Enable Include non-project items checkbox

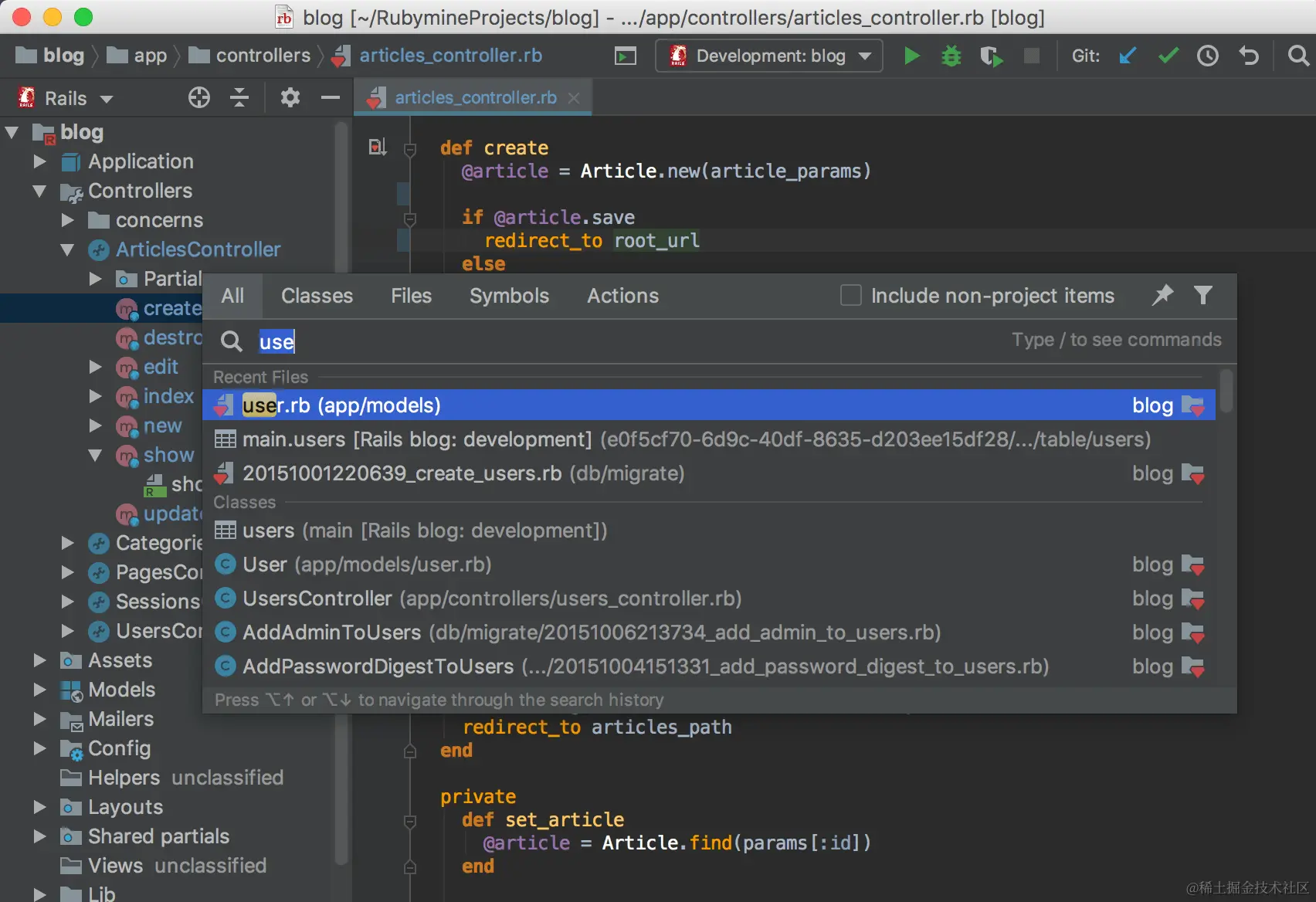851,295
